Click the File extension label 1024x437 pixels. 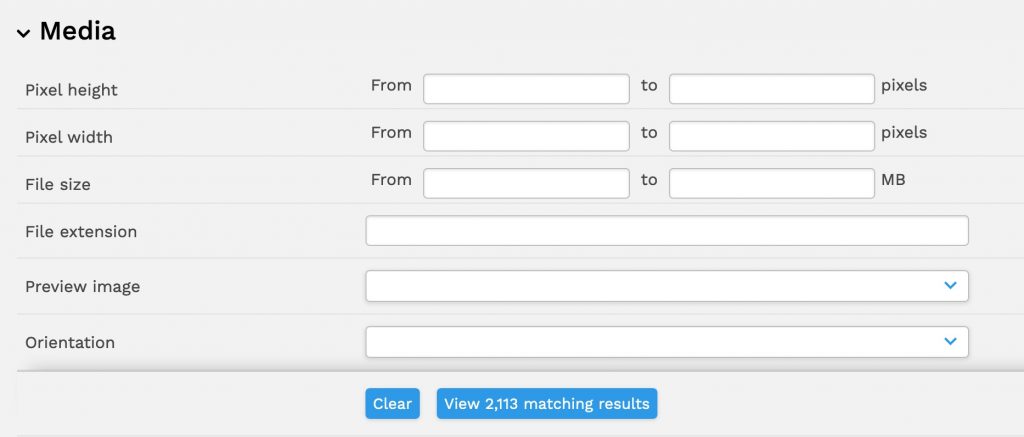point(80,232)
